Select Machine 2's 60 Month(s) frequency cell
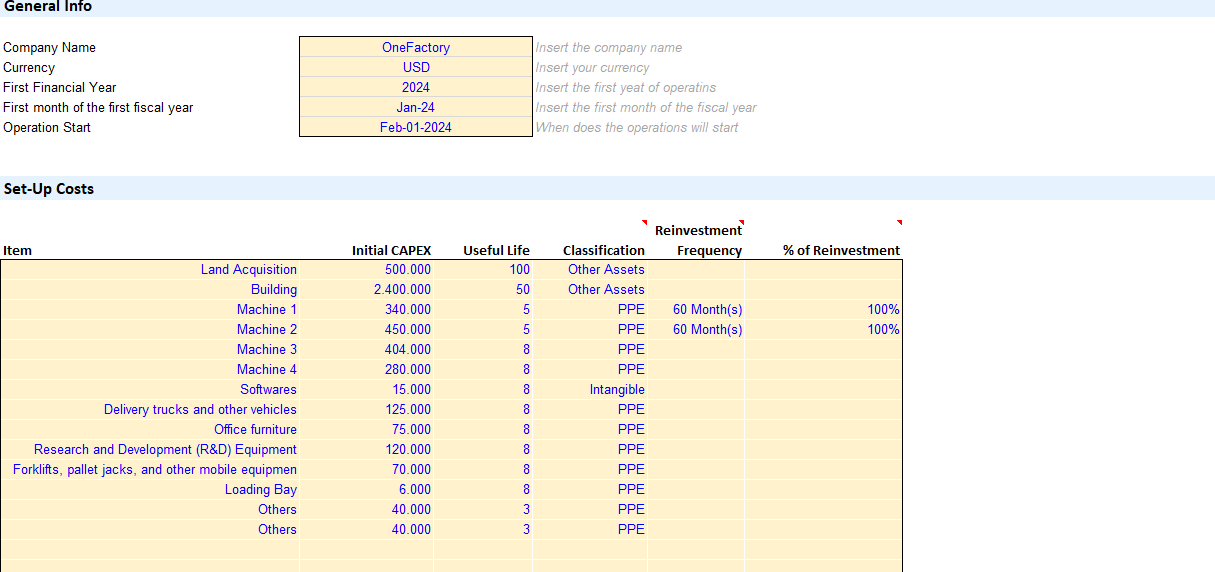The image size is (1215, 572). pos(696,329)
